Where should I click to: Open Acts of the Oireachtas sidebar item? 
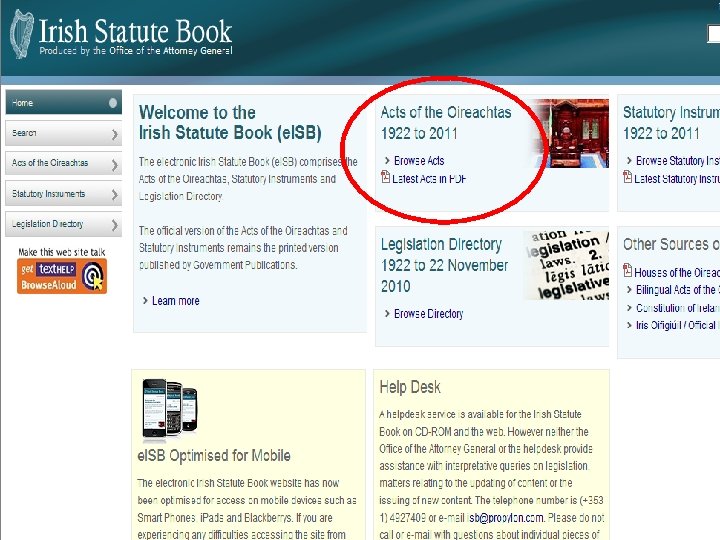pos(63,163)
